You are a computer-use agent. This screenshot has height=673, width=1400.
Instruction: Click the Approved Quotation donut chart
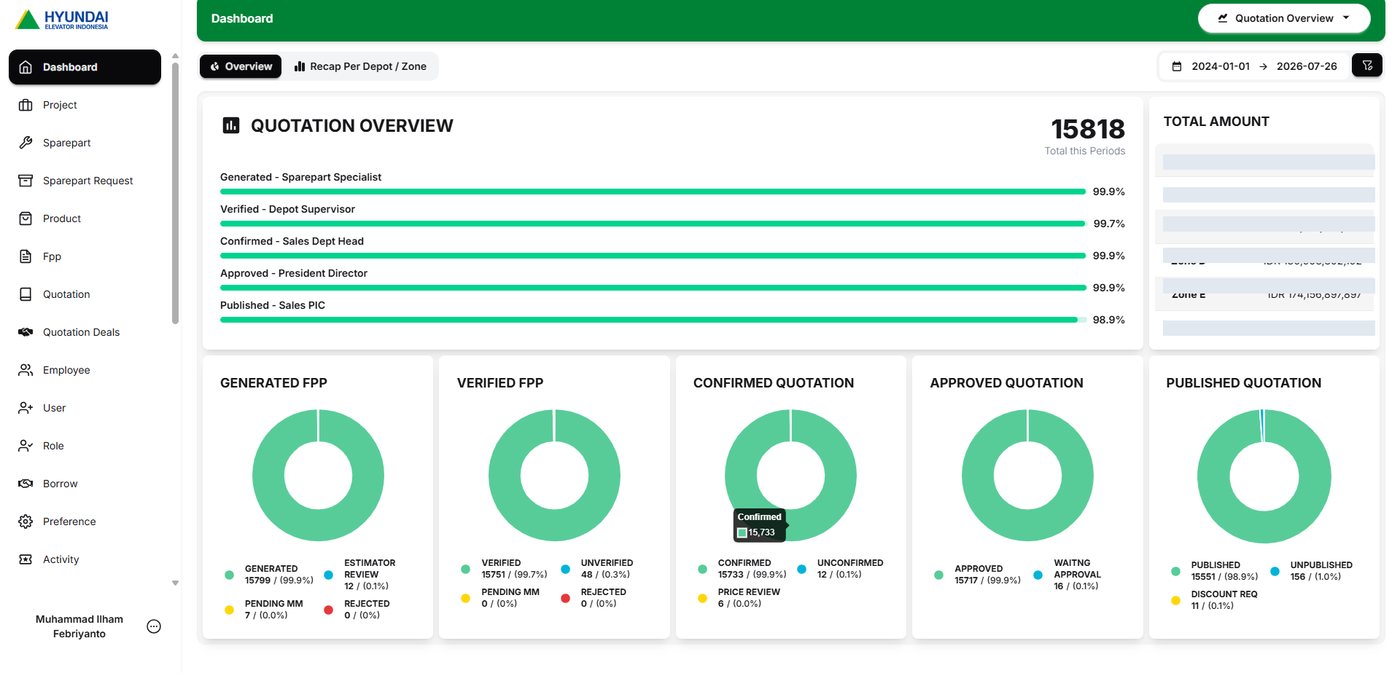1027,476
